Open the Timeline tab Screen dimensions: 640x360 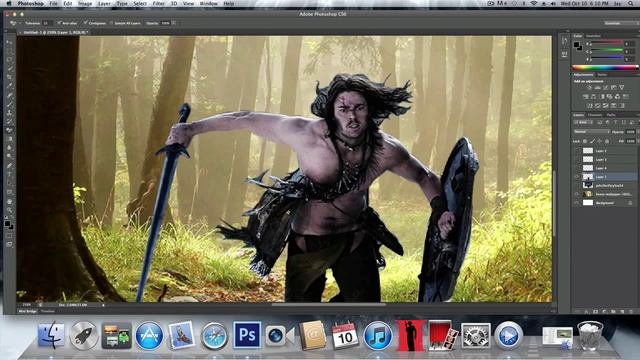(x=47, y=311)
